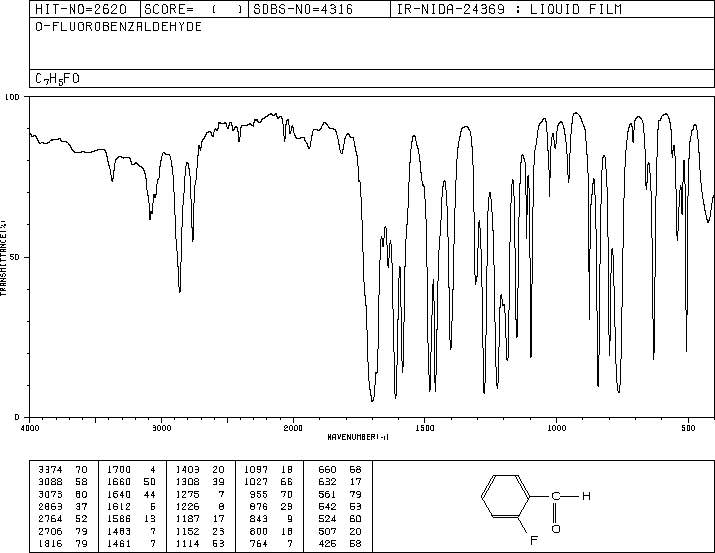Click the 1275 peak table entry
The image size is (715, 553).
(200, 494)
